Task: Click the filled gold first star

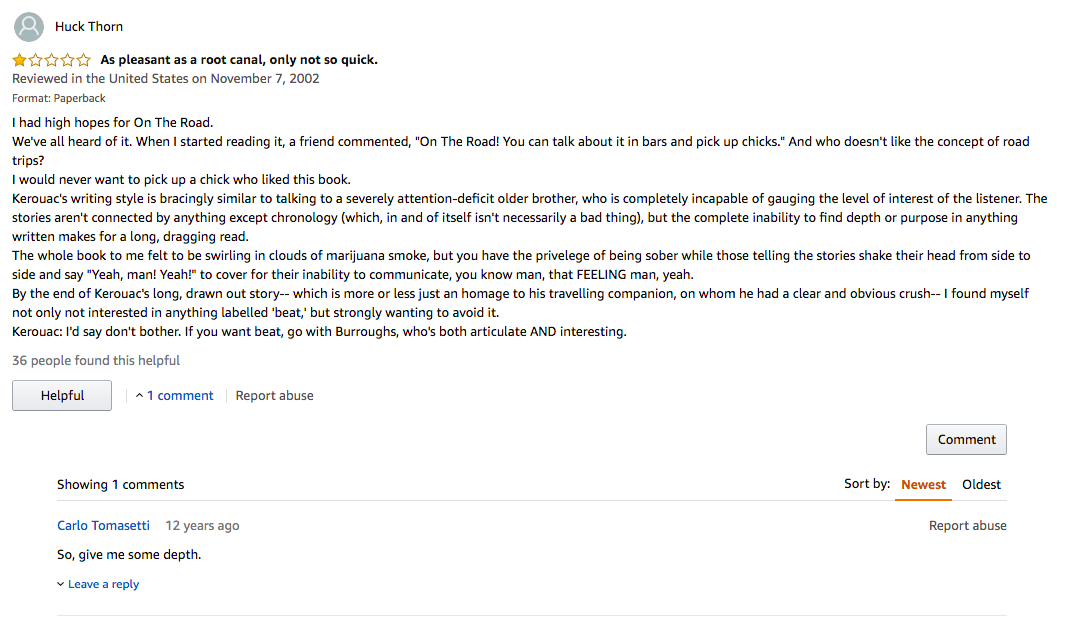Action: pos(19,60)
